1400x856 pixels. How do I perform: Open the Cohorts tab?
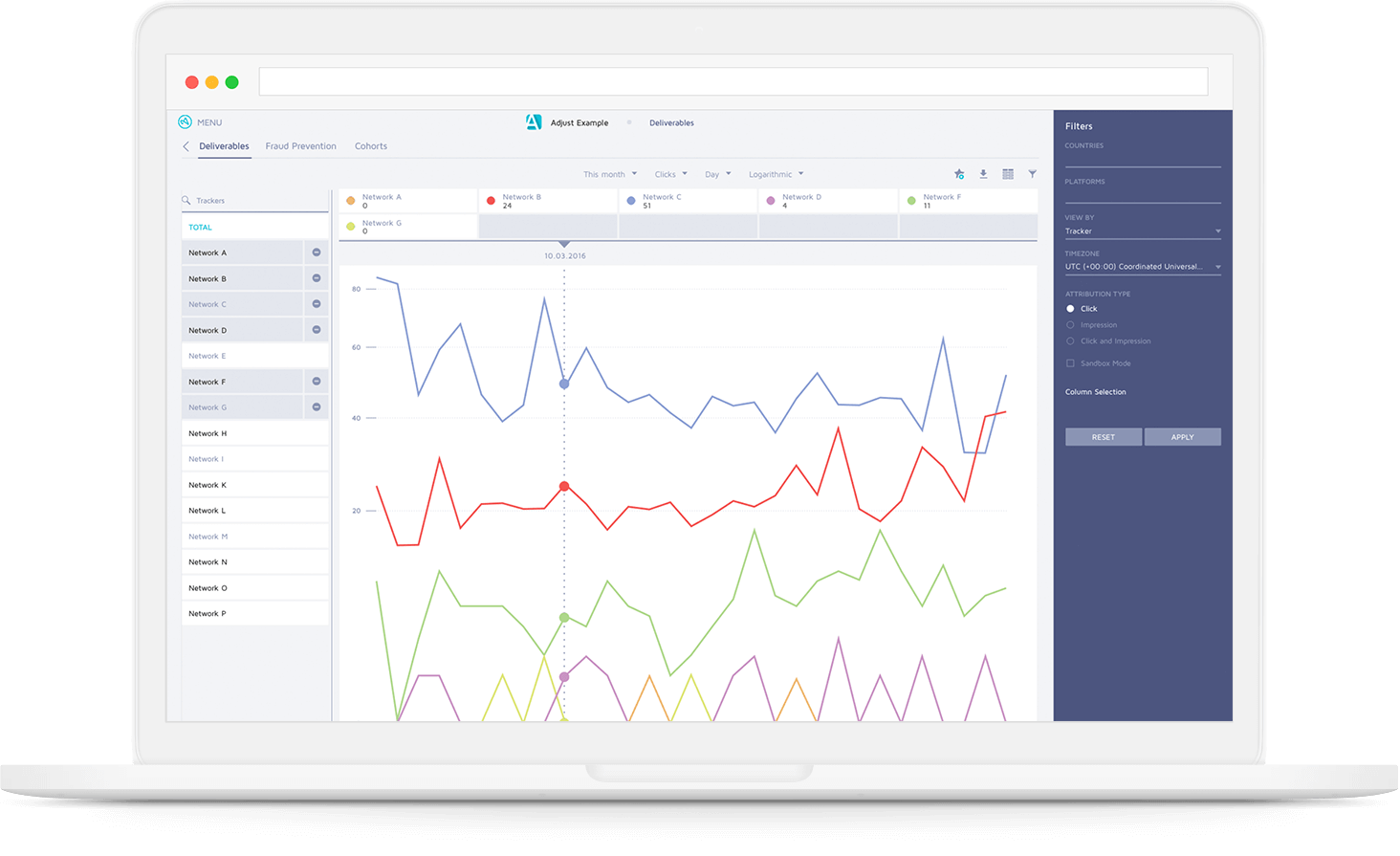point(371,146)
